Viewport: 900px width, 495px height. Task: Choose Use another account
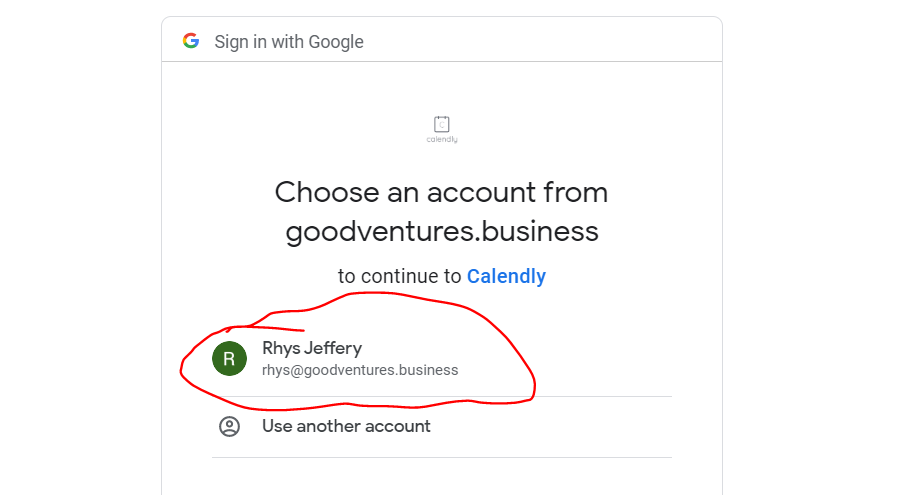(346, 426)
